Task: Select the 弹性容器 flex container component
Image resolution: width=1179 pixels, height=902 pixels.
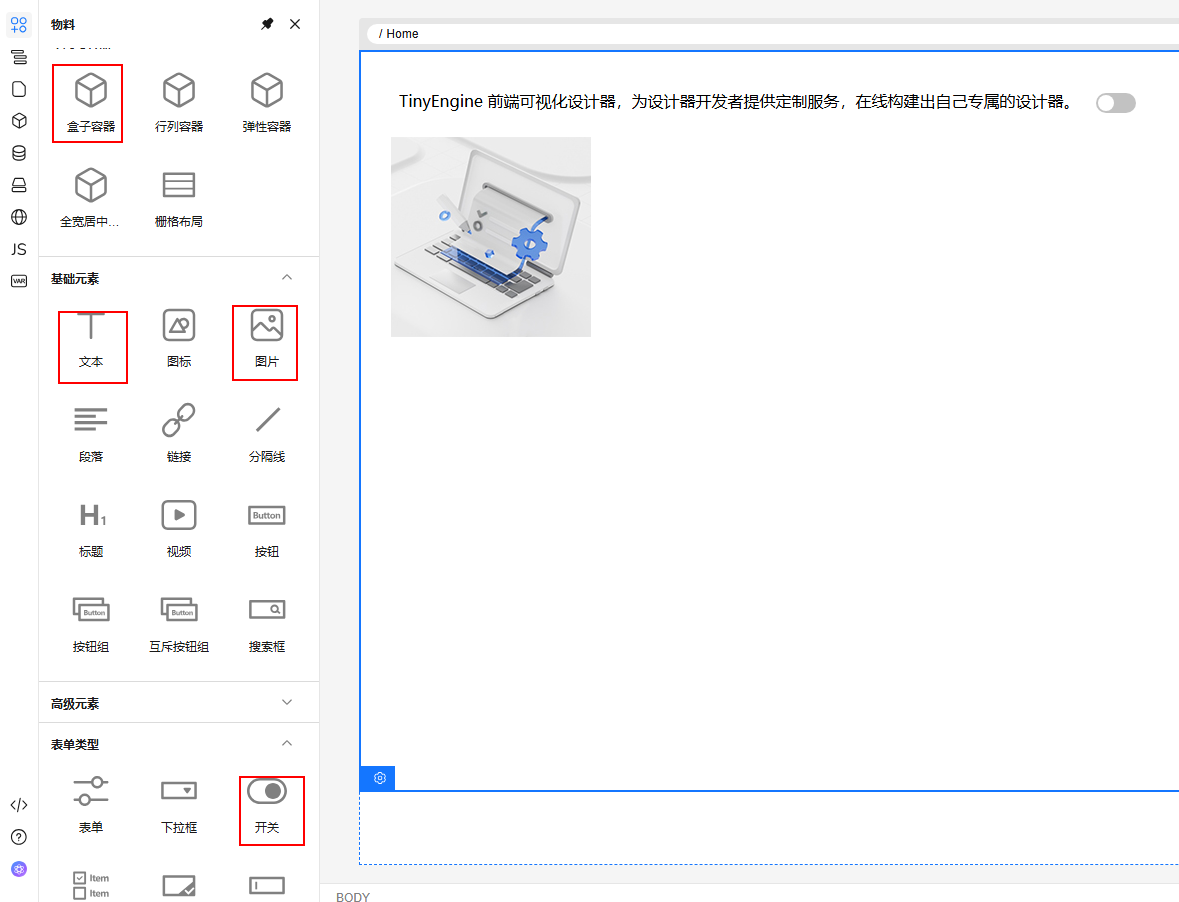Action: [x=266, y=102]
